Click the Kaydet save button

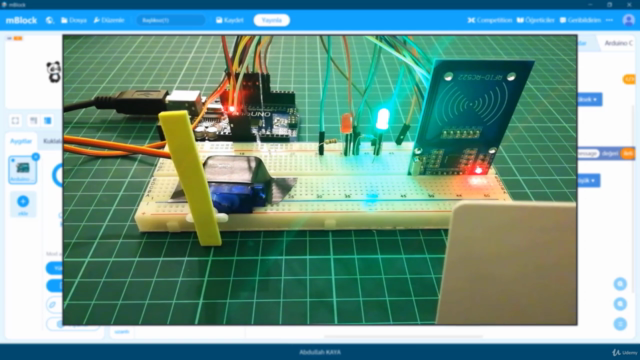click(230, 20)
